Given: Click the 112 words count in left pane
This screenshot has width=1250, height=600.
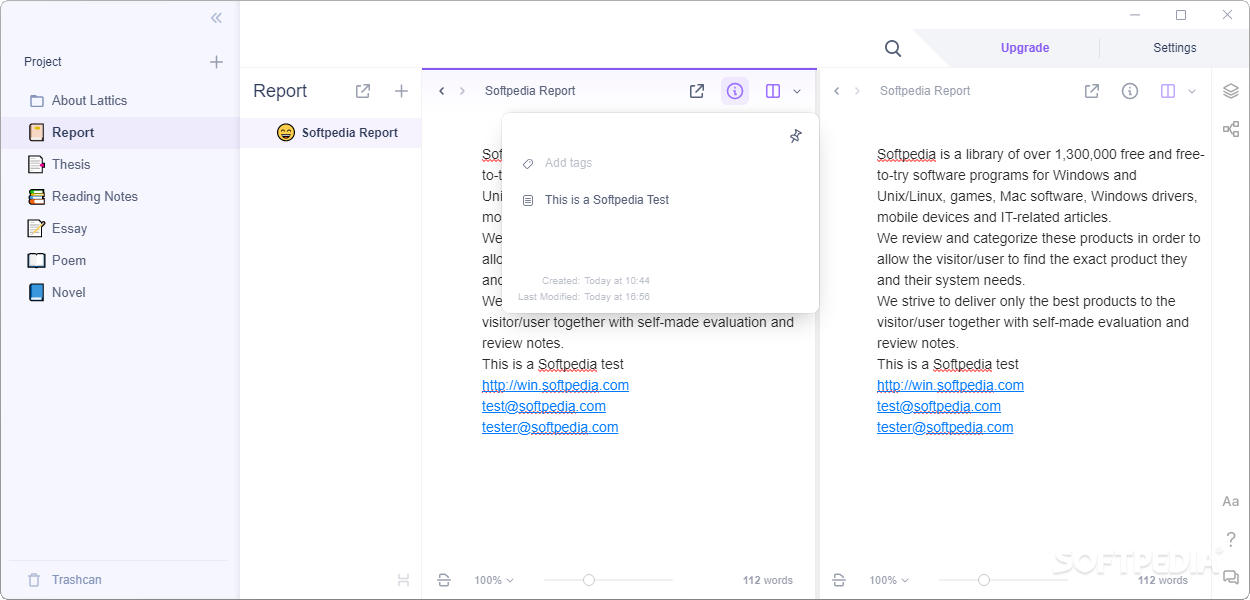Looking at the screenshot, I should point(768,580).
